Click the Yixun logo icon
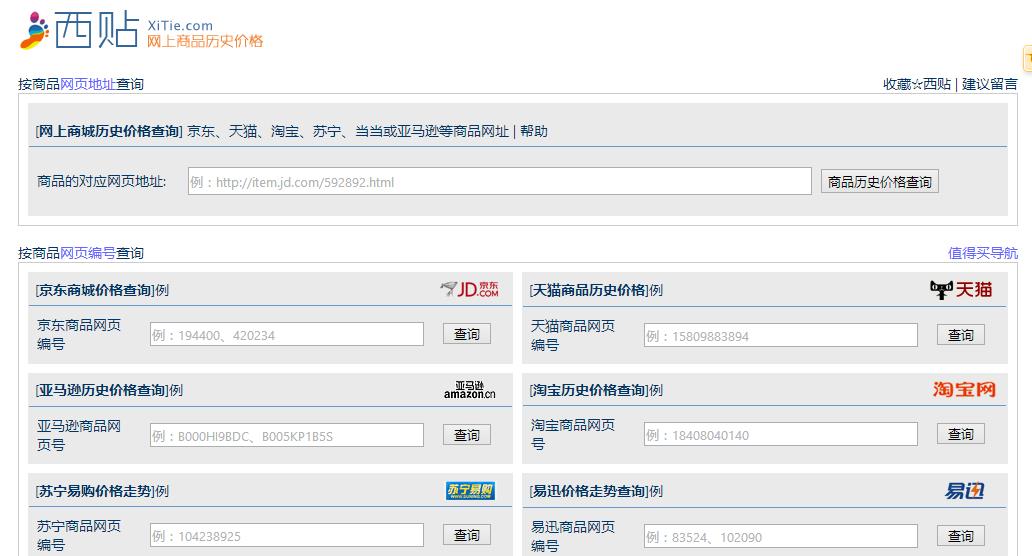 click(964, 491)
